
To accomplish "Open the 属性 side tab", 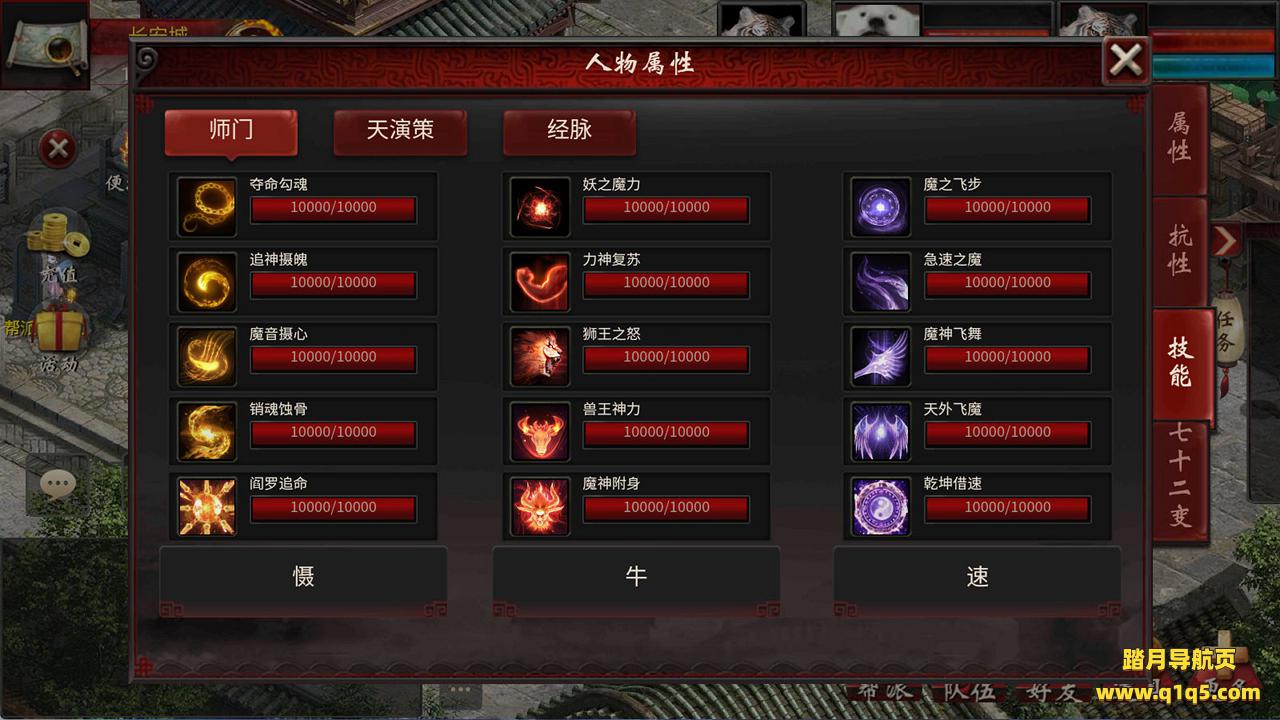I will pyautogui.click(x=1180, y=139).
